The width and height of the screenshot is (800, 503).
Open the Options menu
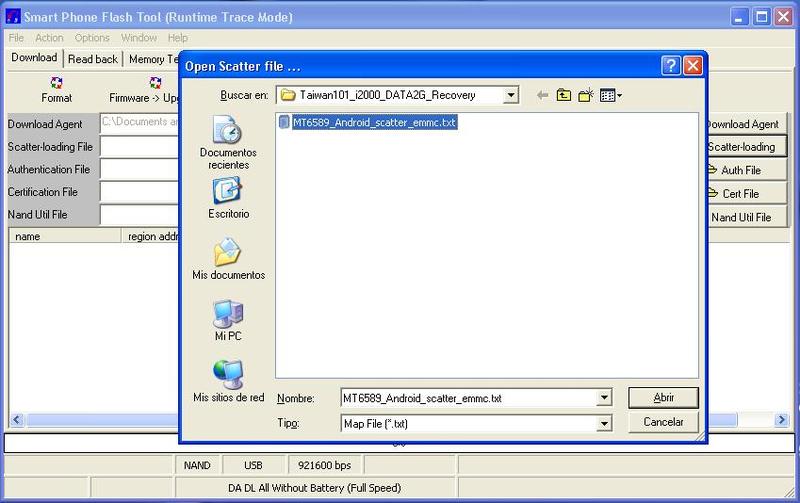[x=92, y=38]
